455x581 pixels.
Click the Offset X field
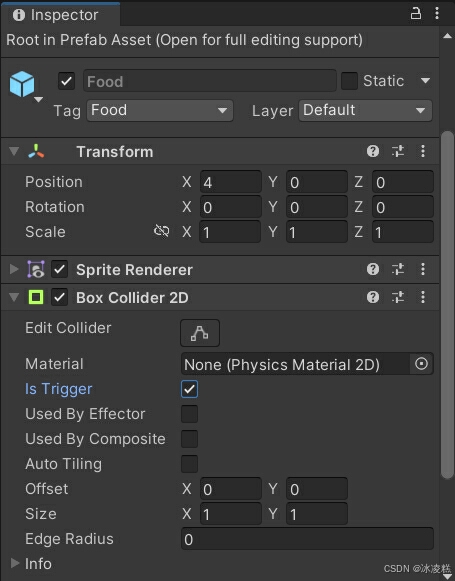(x=231, y=489)
